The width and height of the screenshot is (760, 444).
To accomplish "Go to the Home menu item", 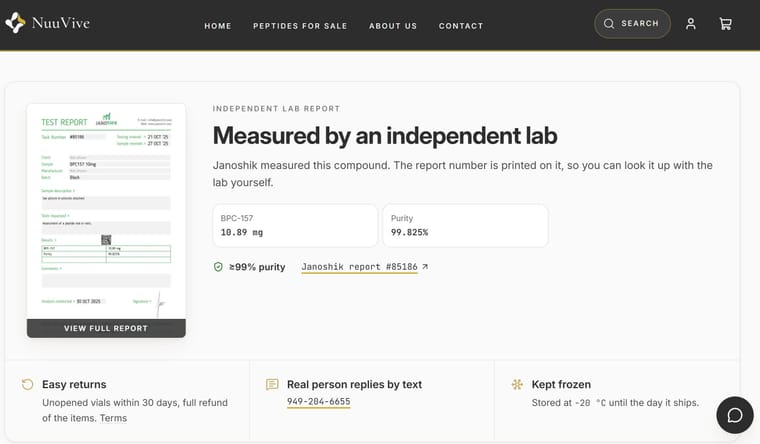I will tap(218, 26).
